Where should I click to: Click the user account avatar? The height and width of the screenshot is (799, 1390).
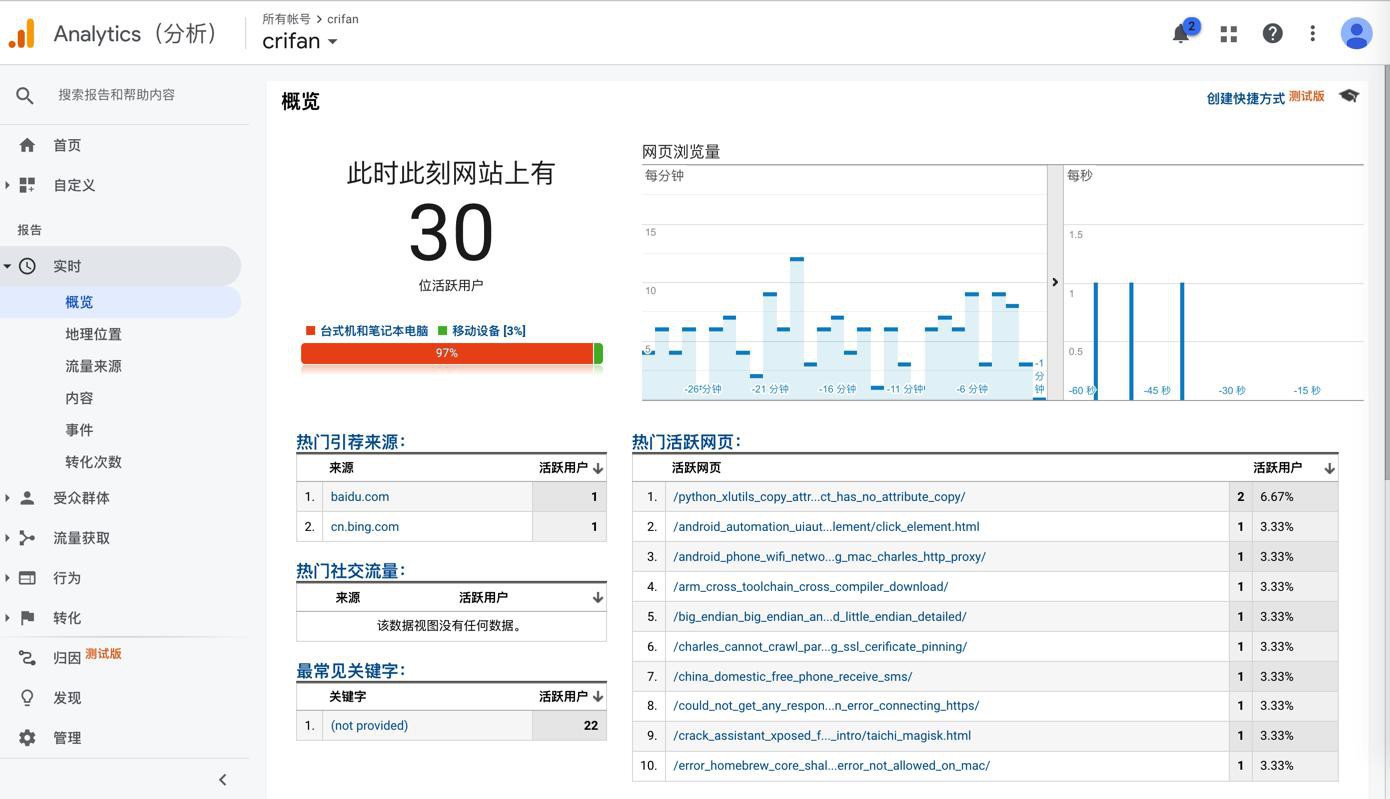pos(1356,33)
